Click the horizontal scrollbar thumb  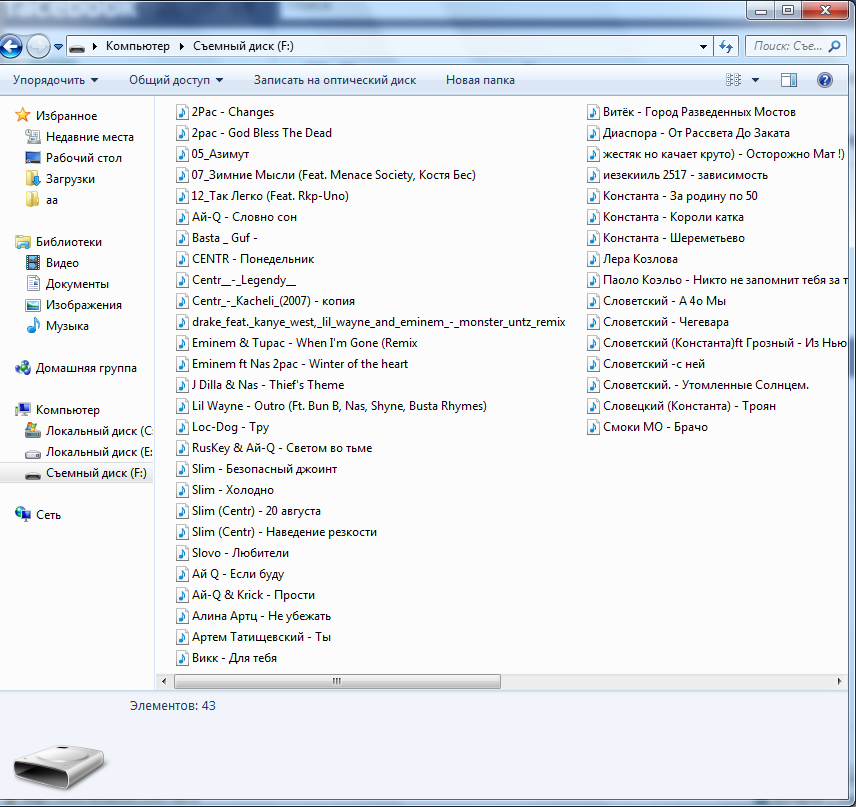pos(337,681)
